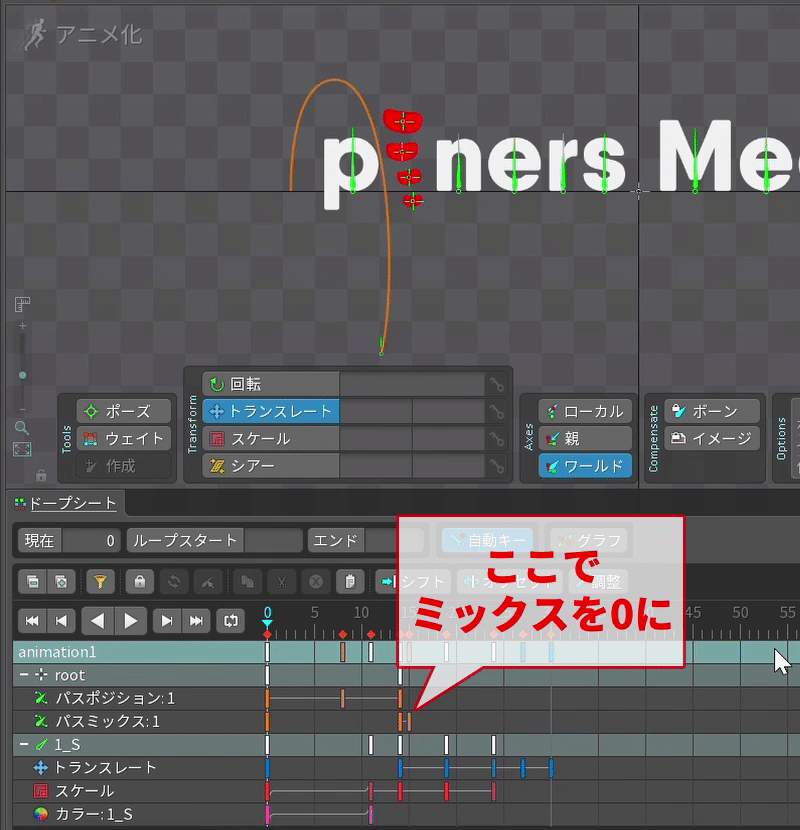The width and height of the screenshot is (800, 830).
Task: Click the small padlock icon in the viewport
Action: point(41,475)
